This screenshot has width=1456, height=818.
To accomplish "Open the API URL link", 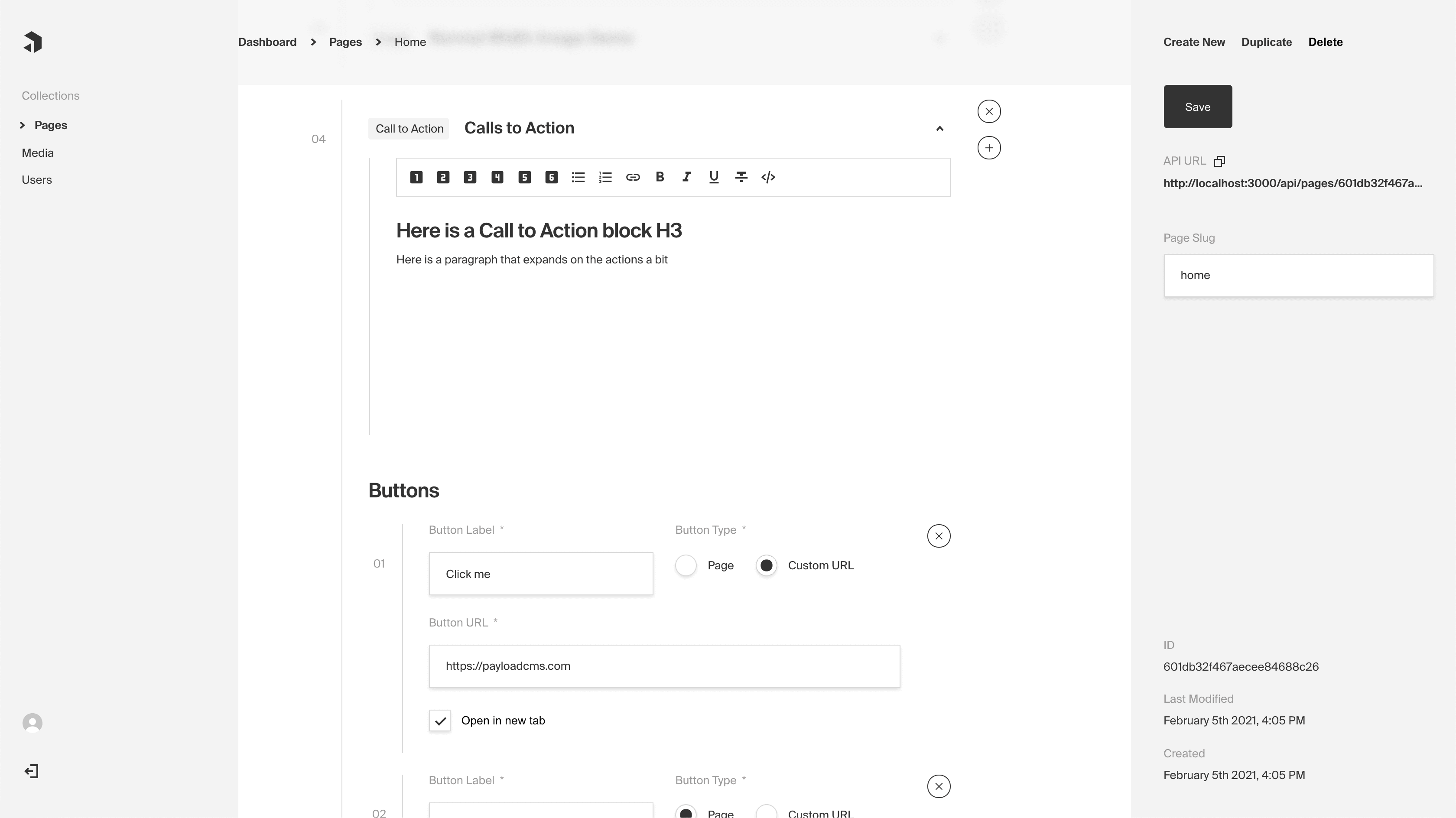I will 1293,183.
